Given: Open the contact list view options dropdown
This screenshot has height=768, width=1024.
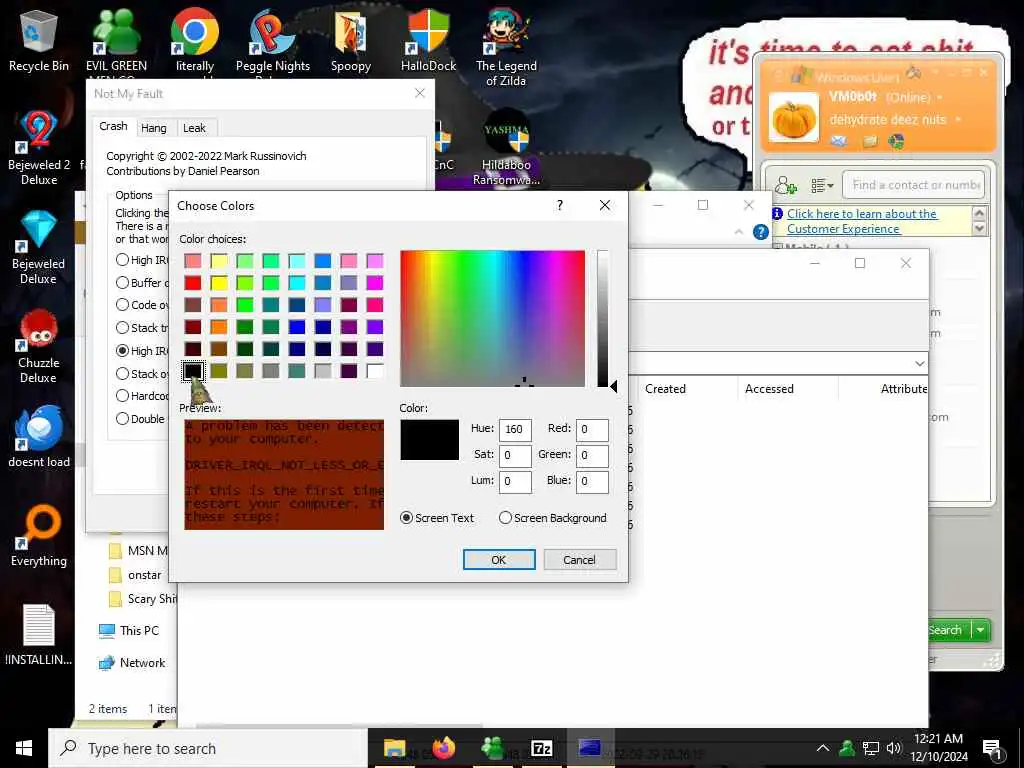Looking at the screenshot, I should (822, 186).
